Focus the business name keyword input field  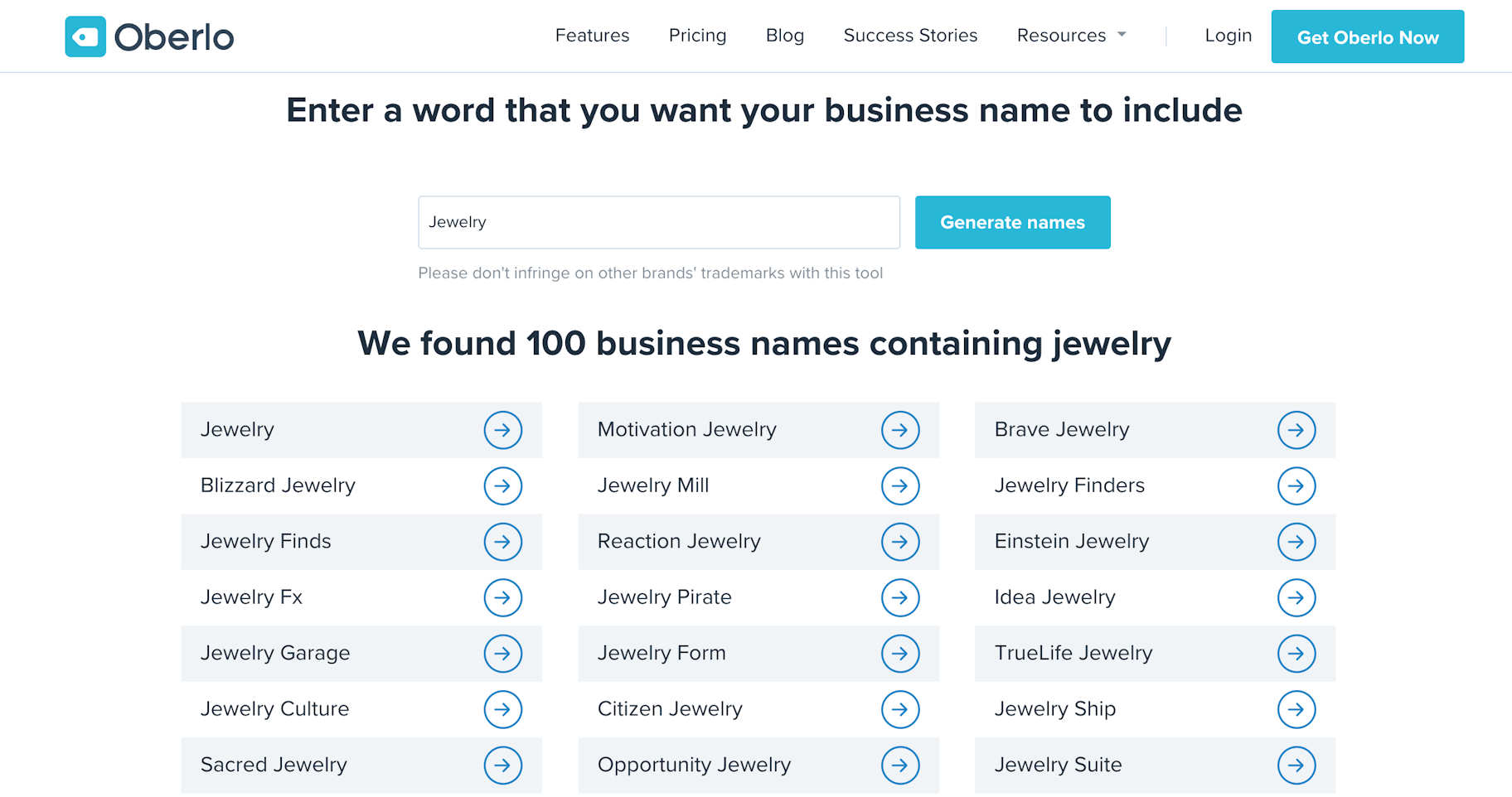658,222
